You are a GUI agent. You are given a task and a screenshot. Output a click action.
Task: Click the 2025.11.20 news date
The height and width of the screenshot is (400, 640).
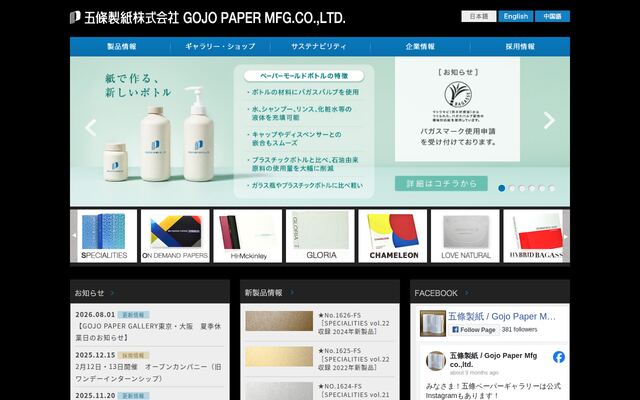tap(95, 396)
